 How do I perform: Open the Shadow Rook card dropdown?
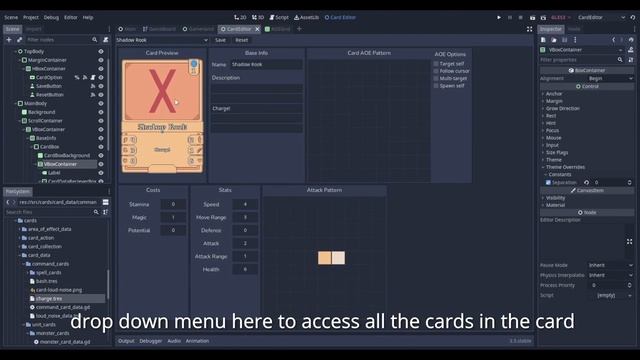(162, 40)
